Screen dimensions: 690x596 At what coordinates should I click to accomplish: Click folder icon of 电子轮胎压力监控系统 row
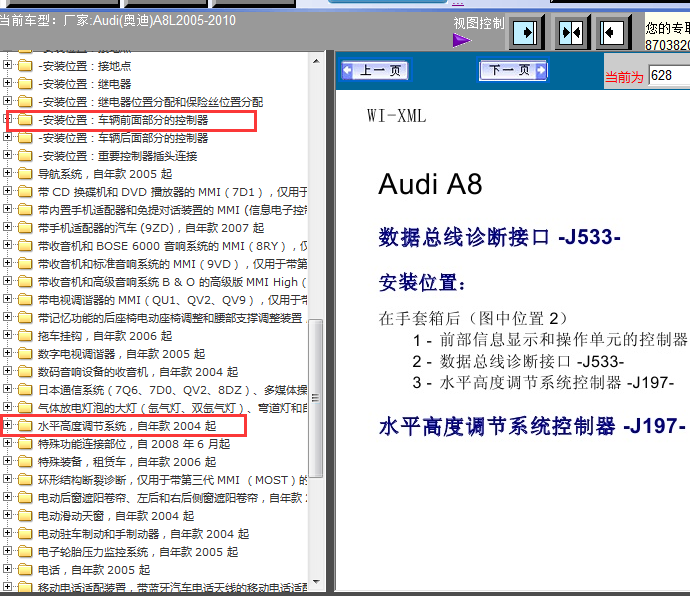tap(25, 552)
